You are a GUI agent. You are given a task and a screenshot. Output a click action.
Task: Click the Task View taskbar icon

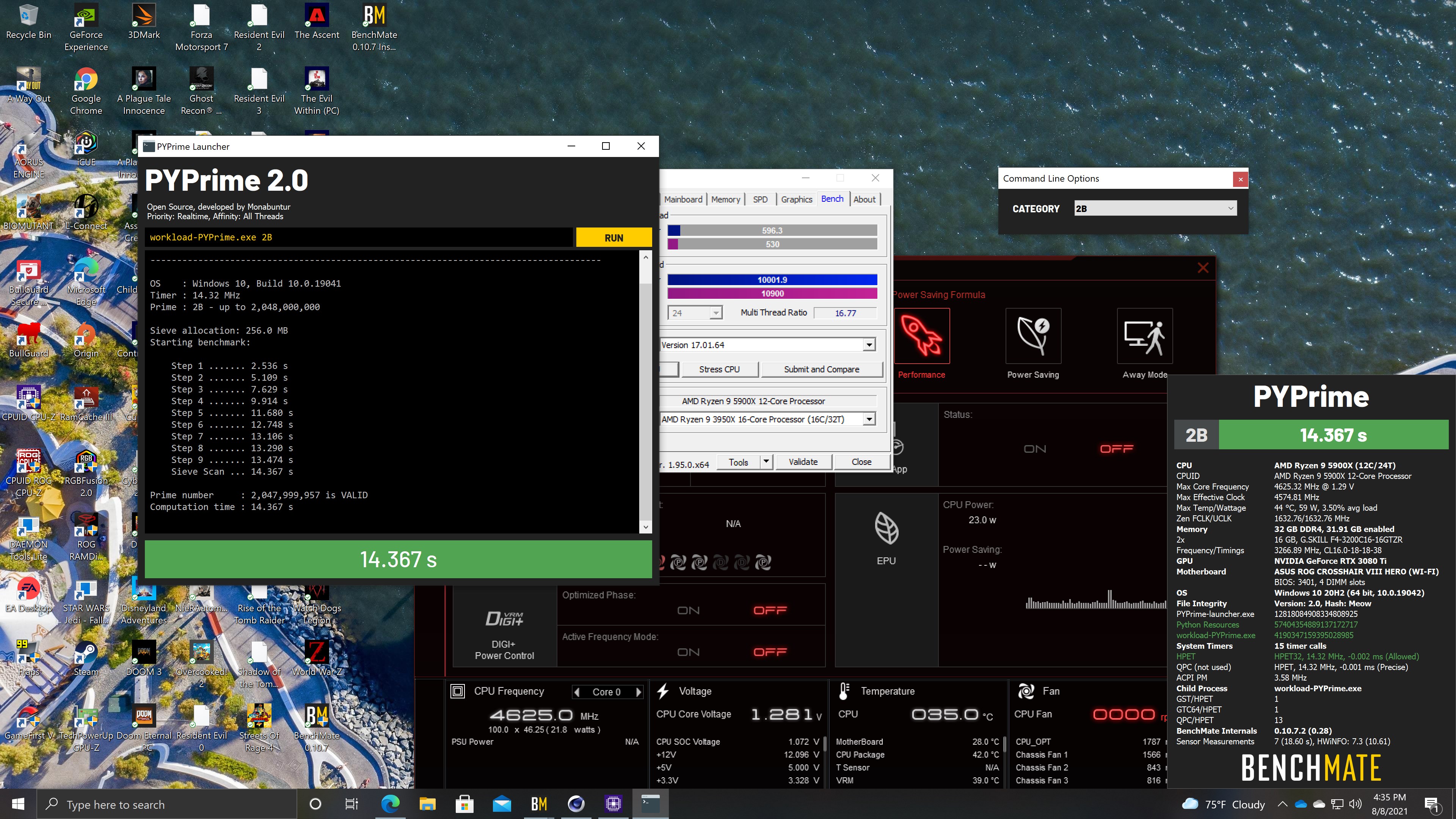coord(351,804)
